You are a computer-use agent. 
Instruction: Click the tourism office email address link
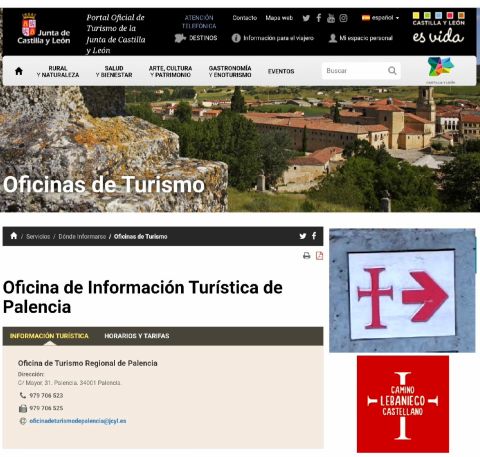[78, 421]
